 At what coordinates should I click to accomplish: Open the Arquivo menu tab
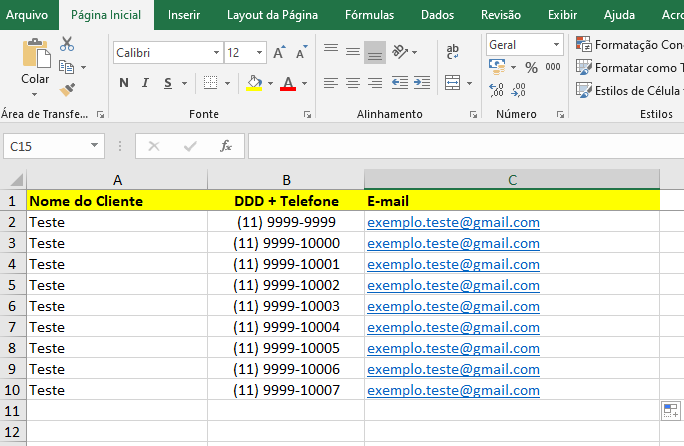(28, 15)
